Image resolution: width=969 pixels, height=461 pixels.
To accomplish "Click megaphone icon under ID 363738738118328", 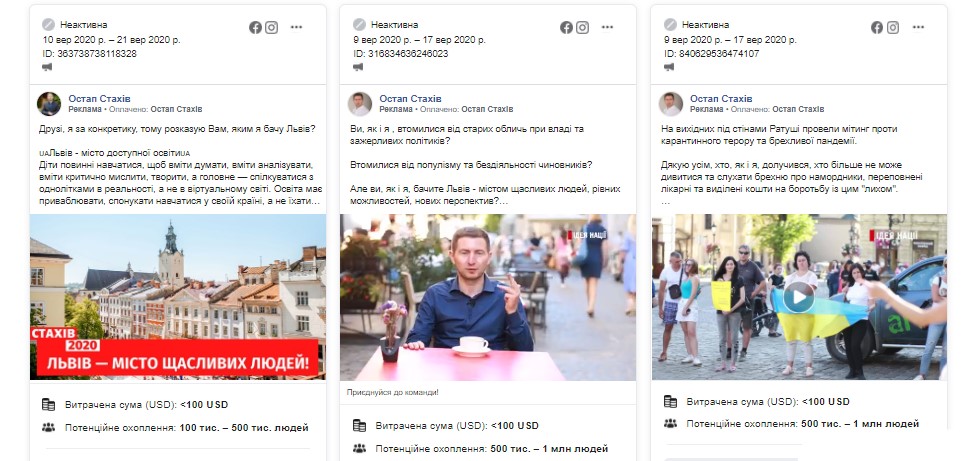I will click(47, 67).
